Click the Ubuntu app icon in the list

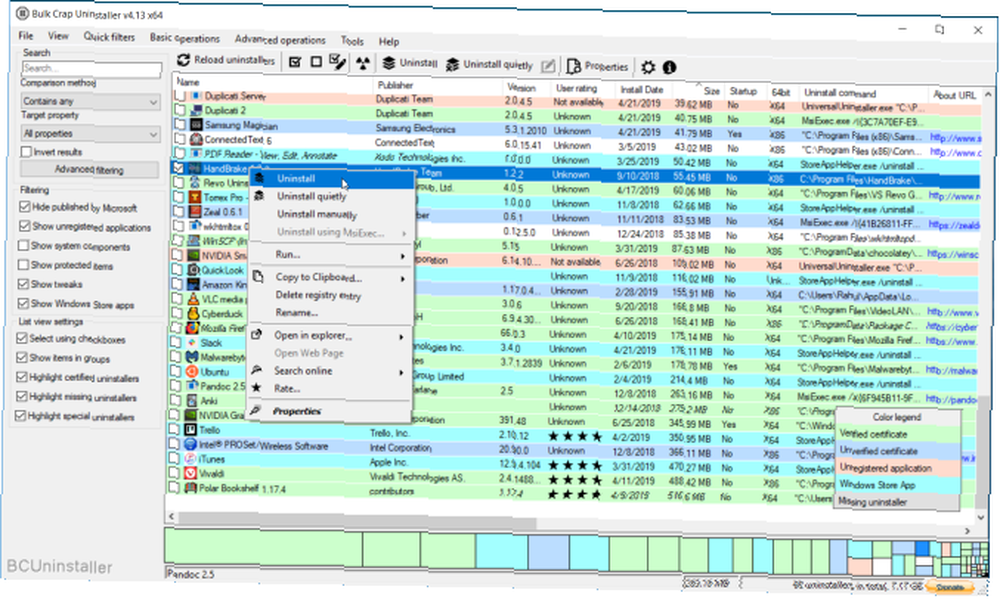(191, 371)
